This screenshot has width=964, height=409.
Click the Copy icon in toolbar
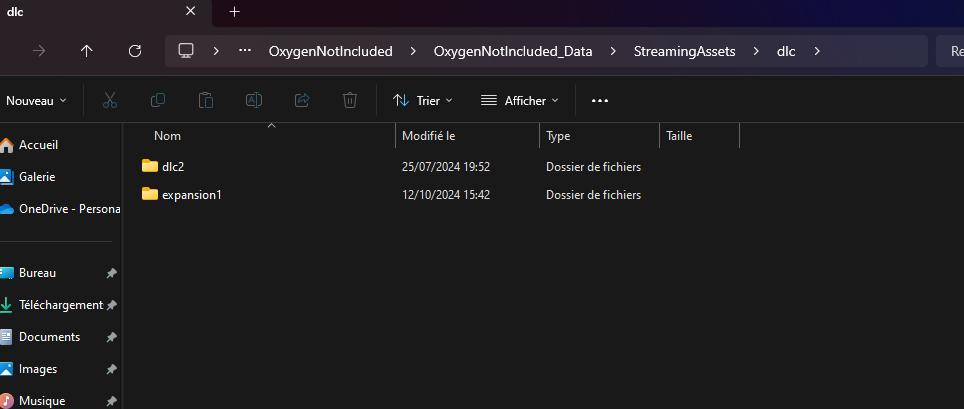158,100
